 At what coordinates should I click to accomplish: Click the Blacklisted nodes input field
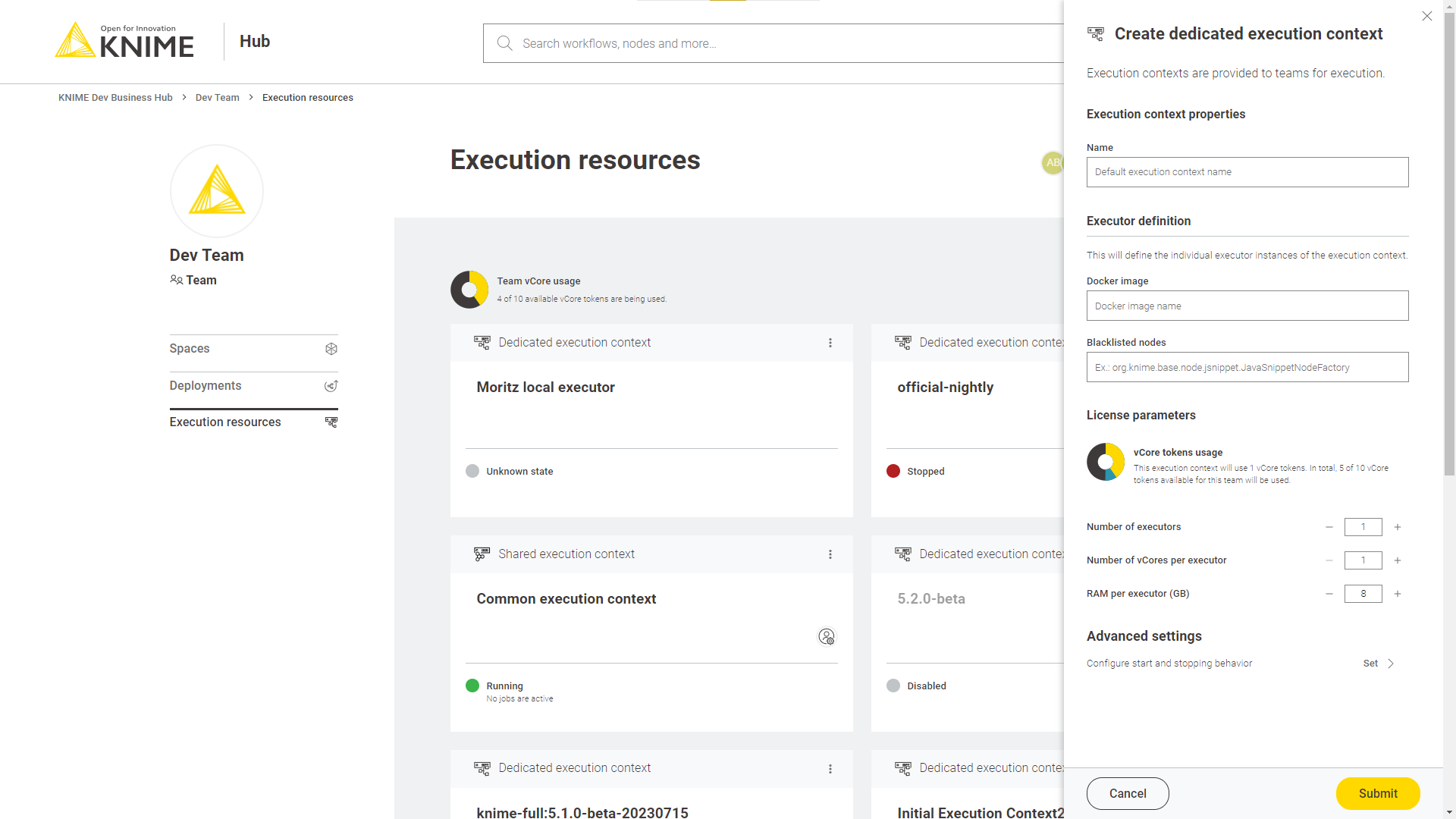[x=1247, y=367]
